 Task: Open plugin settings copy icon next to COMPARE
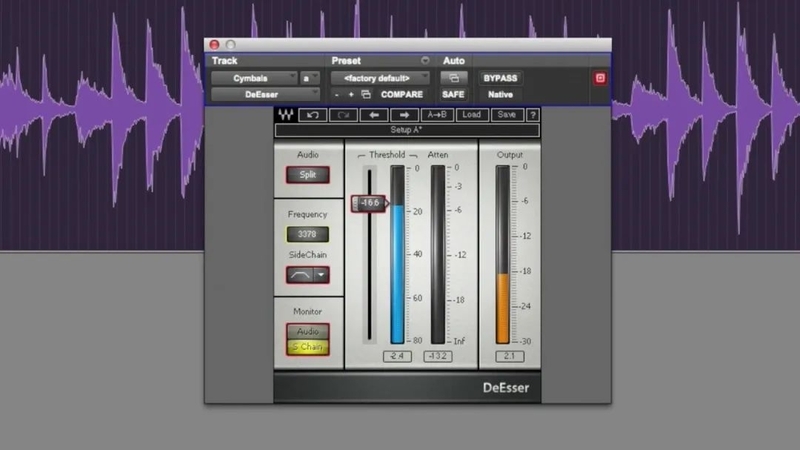point(366,94)
